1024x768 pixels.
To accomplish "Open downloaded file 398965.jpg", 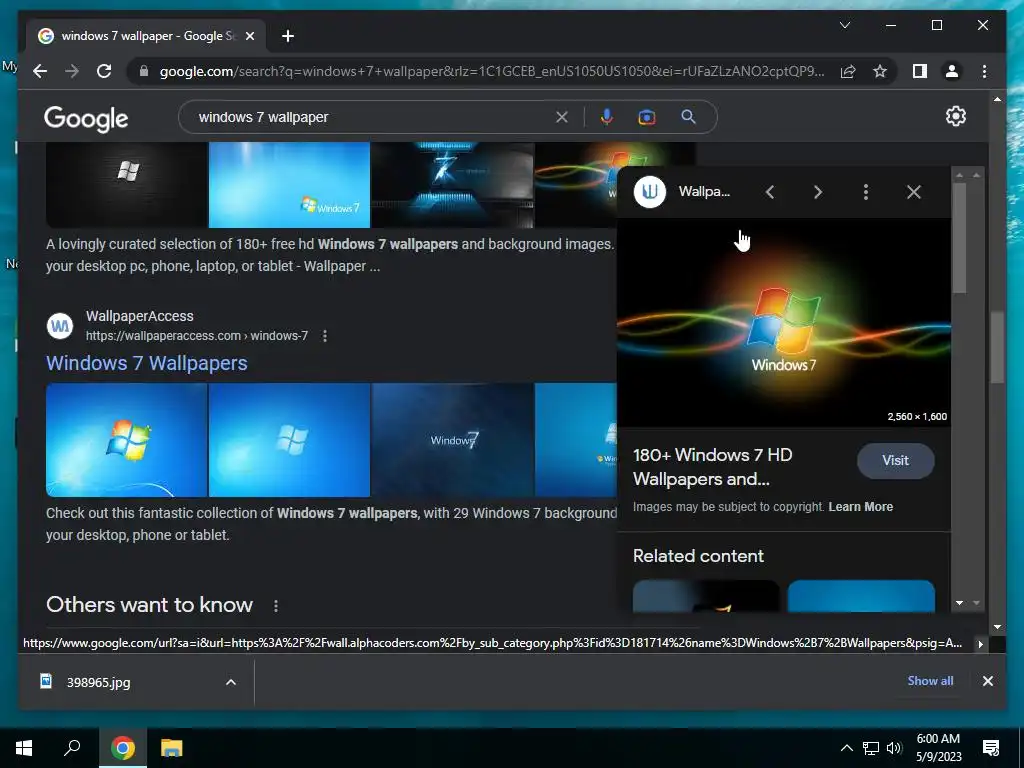I will coord(98,682).
